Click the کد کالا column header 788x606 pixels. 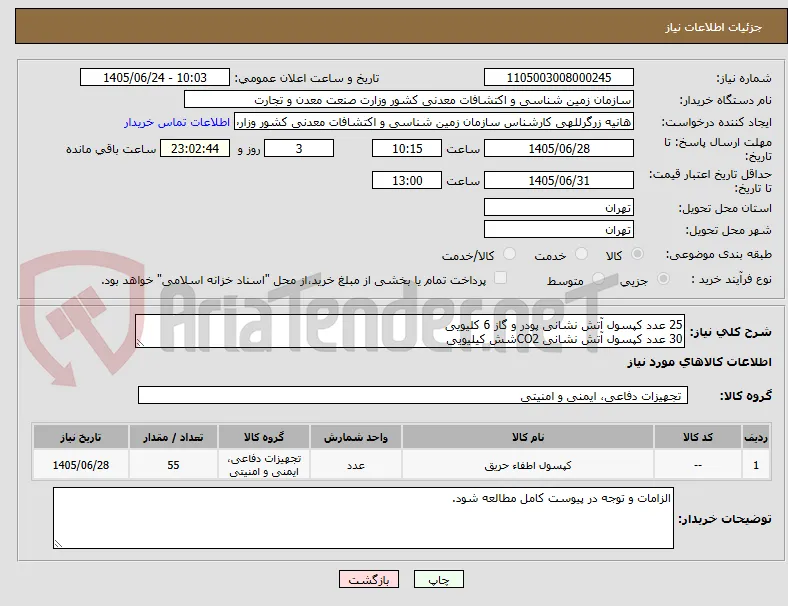click(x=698, y=437)
